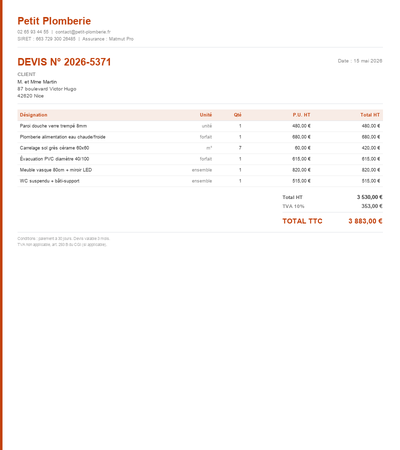Click the DEVIS N° 2026-5371 title
Viewport: 400px width, 450px height.
64,62
